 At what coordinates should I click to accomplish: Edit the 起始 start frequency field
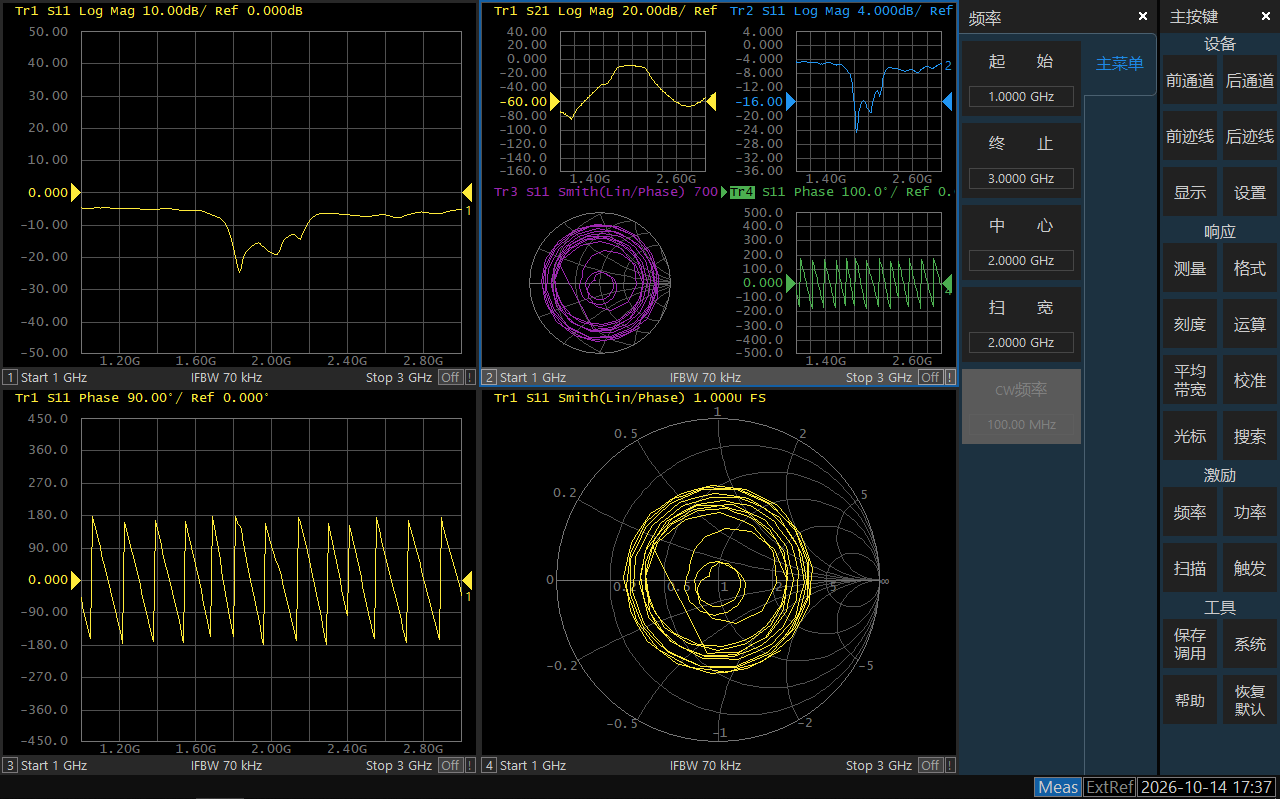click(x=1021, y=97)
